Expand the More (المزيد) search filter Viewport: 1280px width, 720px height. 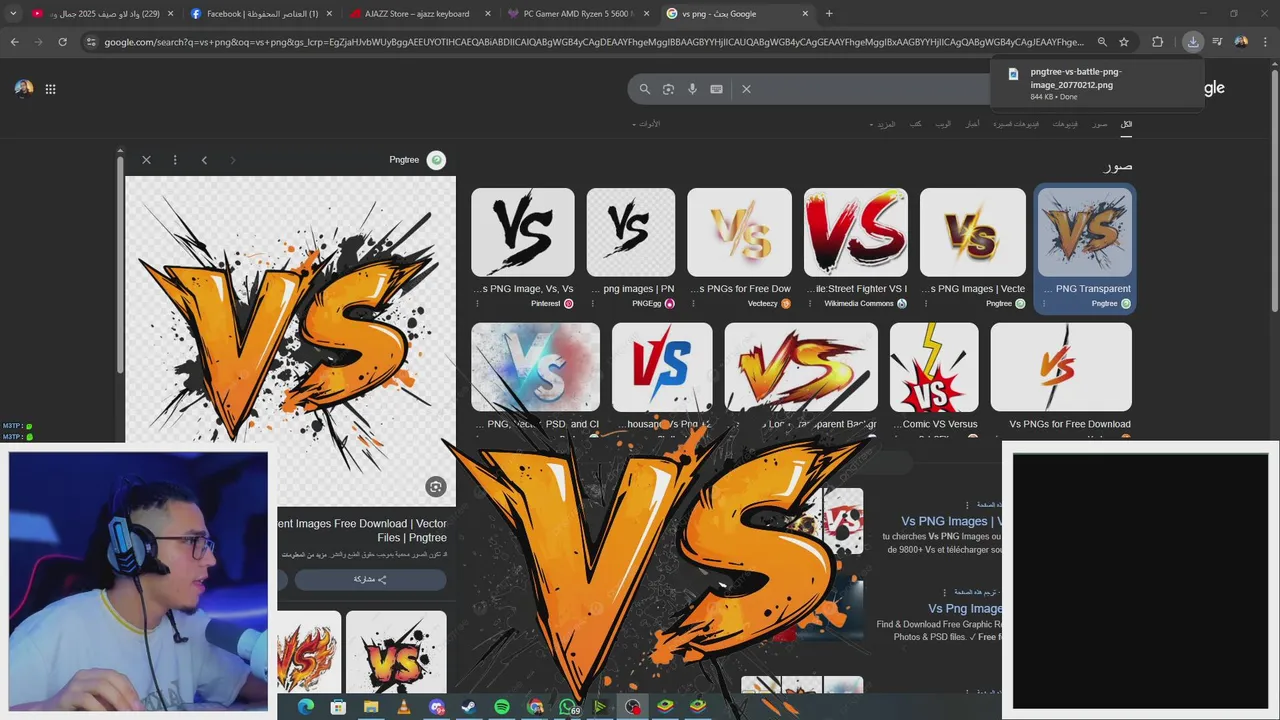(884, 124)
